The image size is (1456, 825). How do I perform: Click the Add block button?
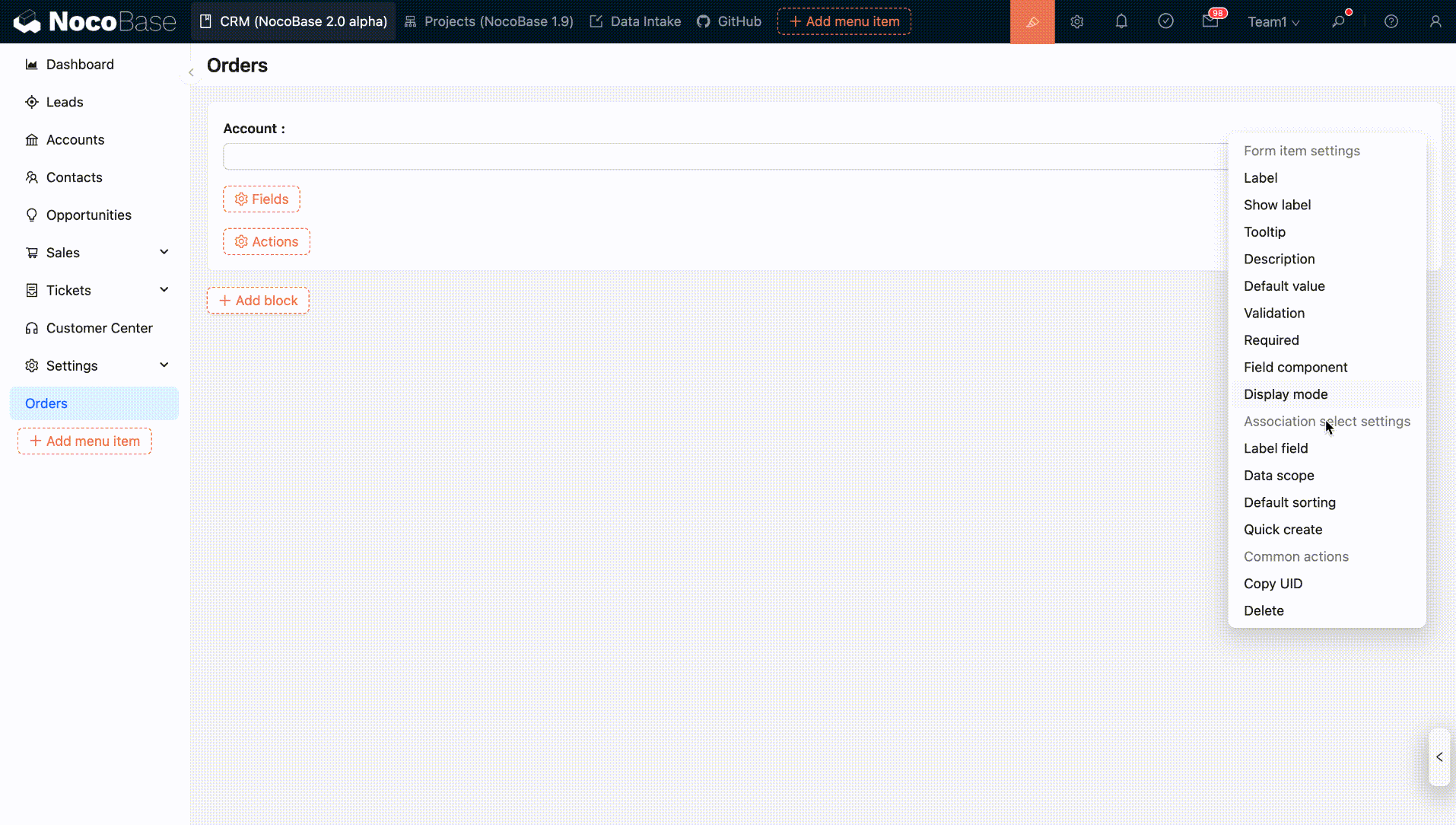click(258, 301)
